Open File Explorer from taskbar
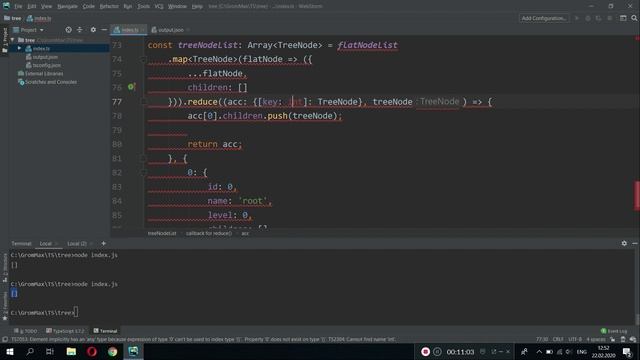The height and width of the screenshot is (360, 640). click(x=71, y=351)
